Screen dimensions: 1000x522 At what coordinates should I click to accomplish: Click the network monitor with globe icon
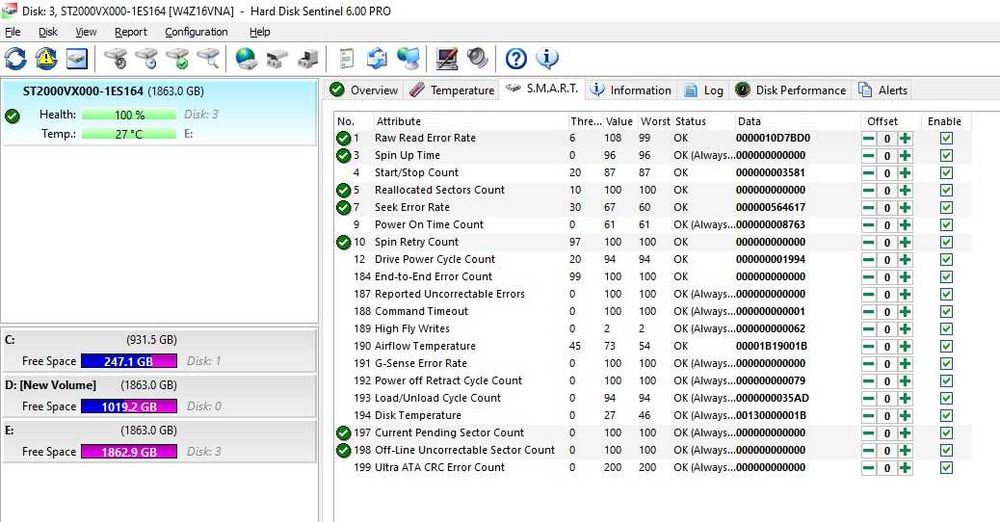[x=408, y=59]
